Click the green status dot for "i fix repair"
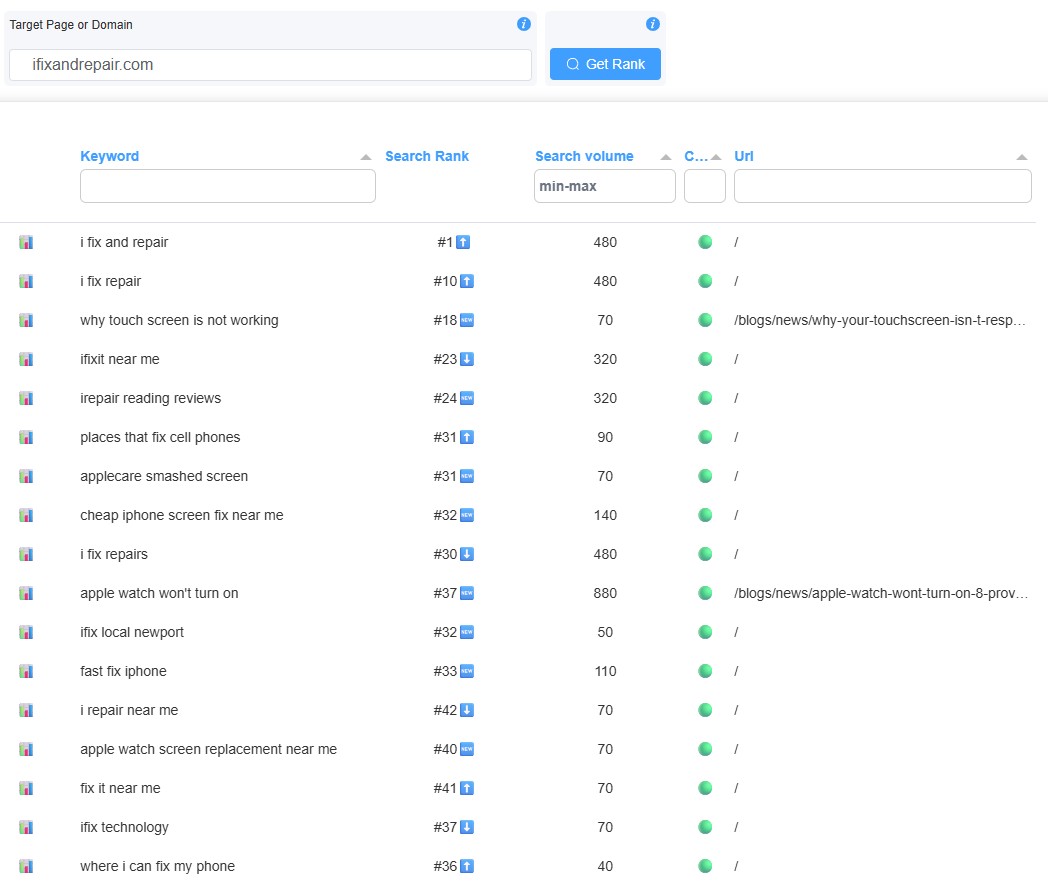 (704, 281)
